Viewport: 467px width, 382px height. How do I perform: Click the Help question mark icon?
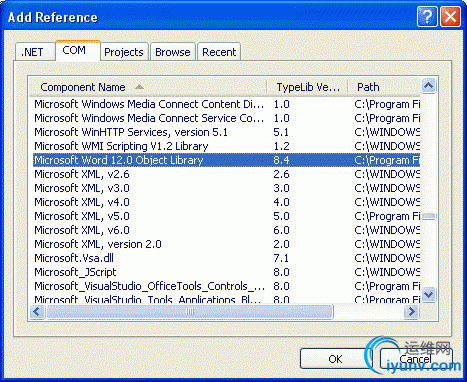(x=427, y=16)
